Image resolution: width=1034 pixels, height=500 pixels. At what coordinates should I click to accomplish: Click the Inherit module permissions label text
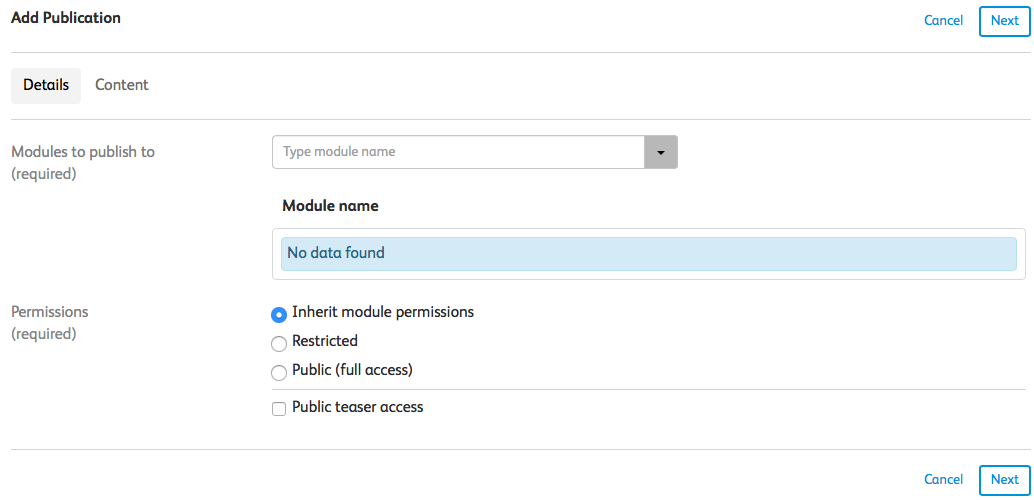tap(382, 312)
